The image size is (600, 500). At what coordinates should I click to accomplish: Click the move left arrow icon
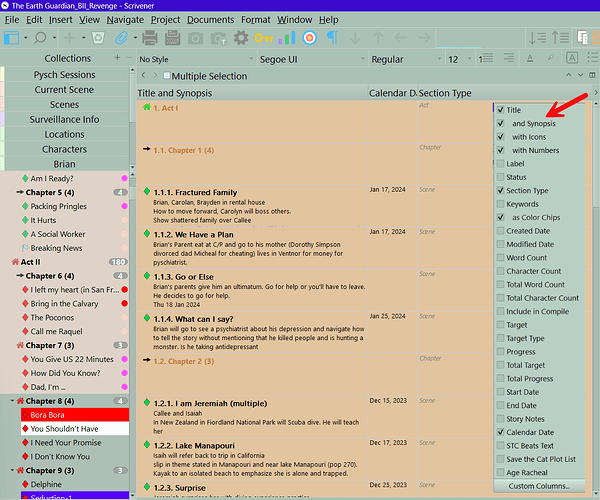point(401,37)
